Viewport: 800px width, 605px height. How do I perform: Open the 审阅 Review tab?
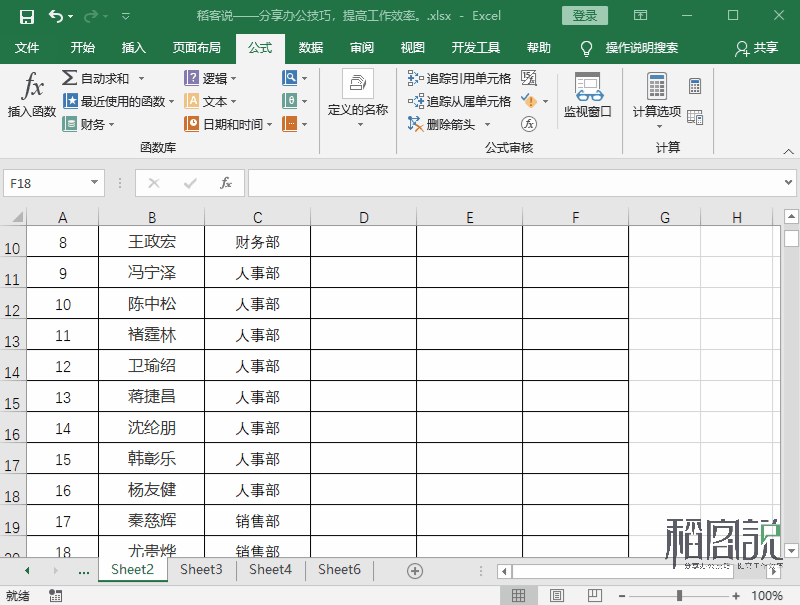[362, 48]
